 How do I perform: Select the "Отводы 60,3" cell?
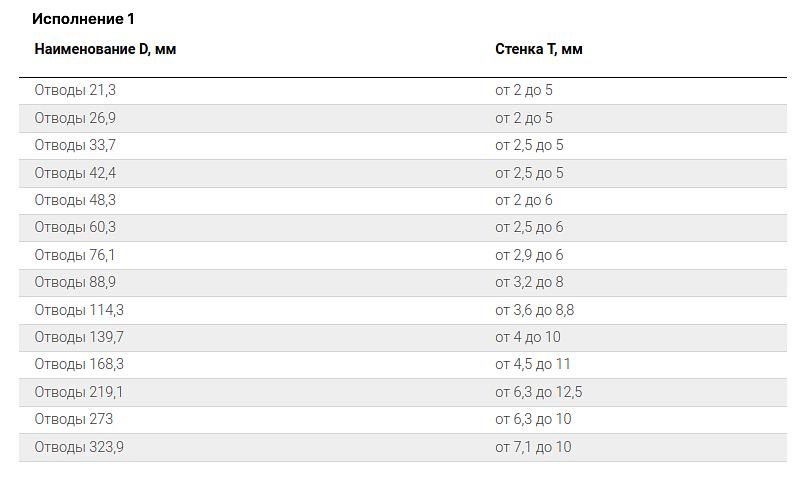75,227
